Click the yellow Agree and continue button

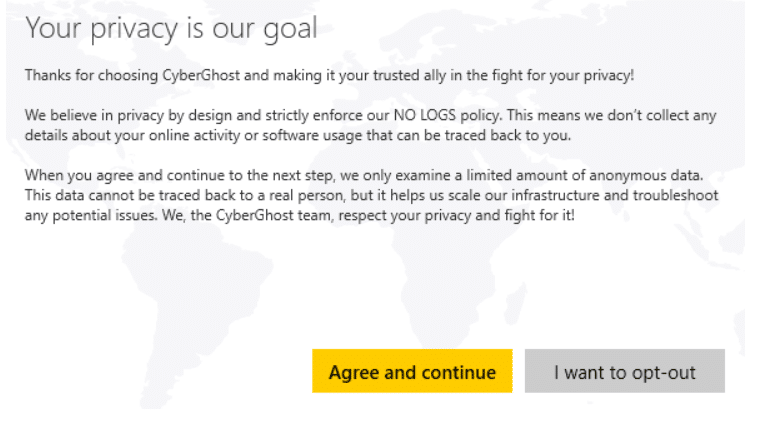[412, 371]
